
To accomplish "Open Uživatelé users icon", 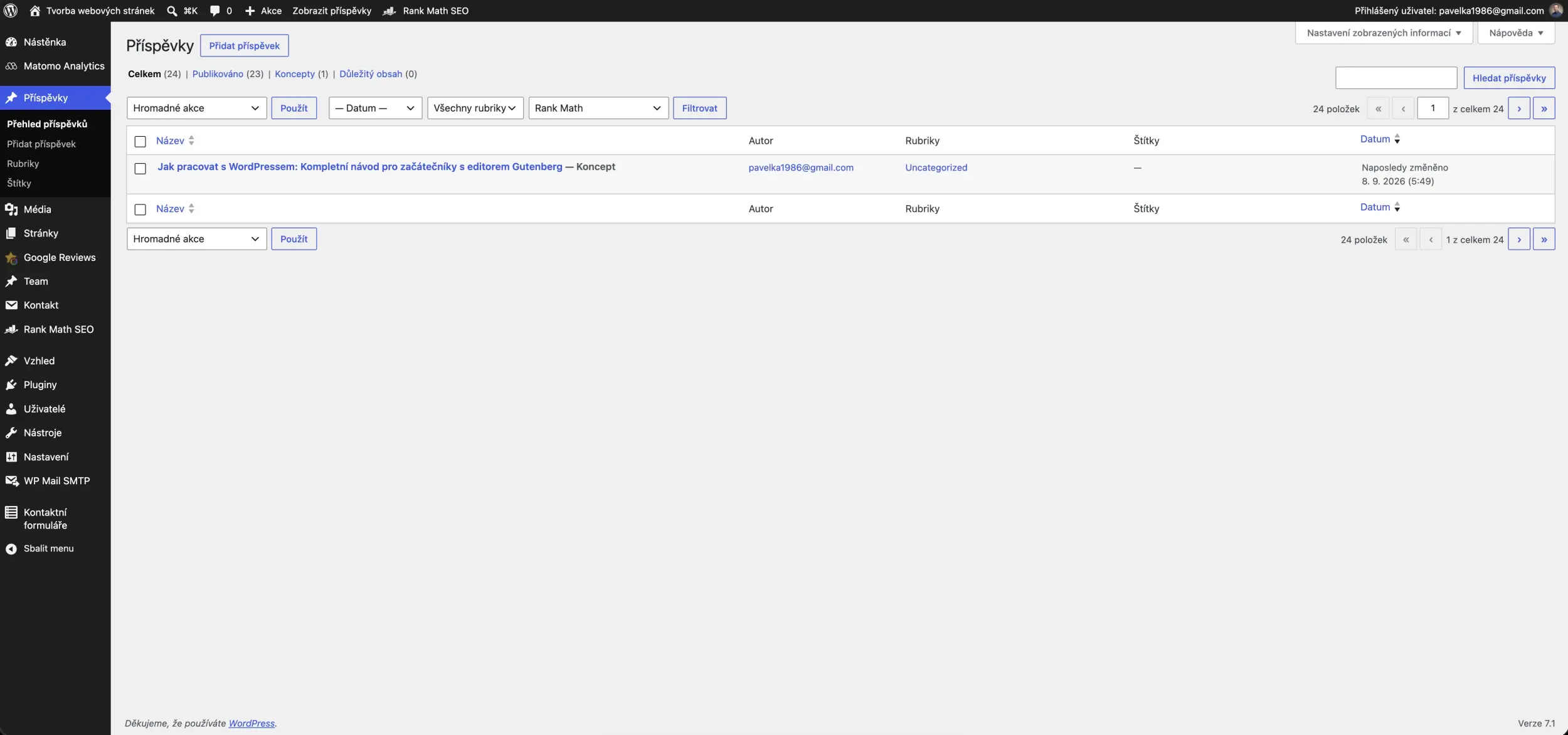I will click(11, 409).
